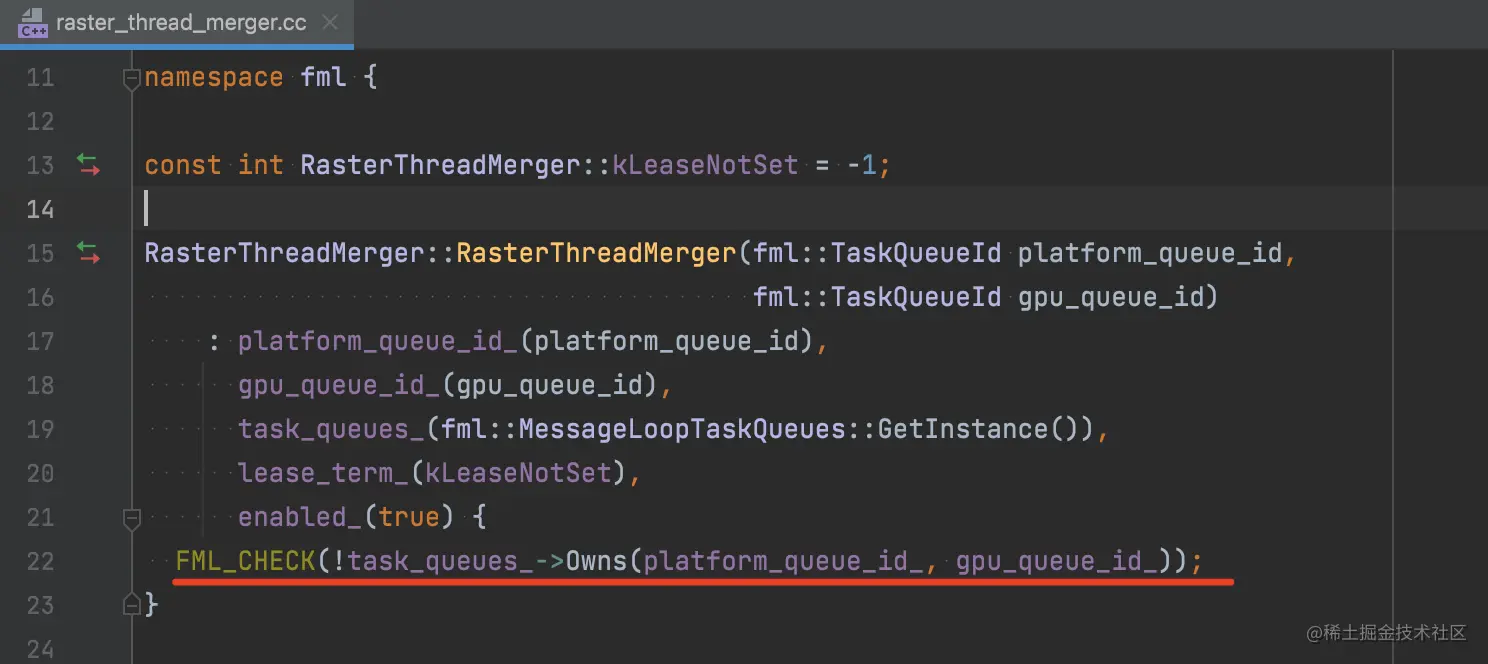1488x664 pixels.
Task: Click the line 15 gutter navigation icon
Action: [x=89, y=253]
